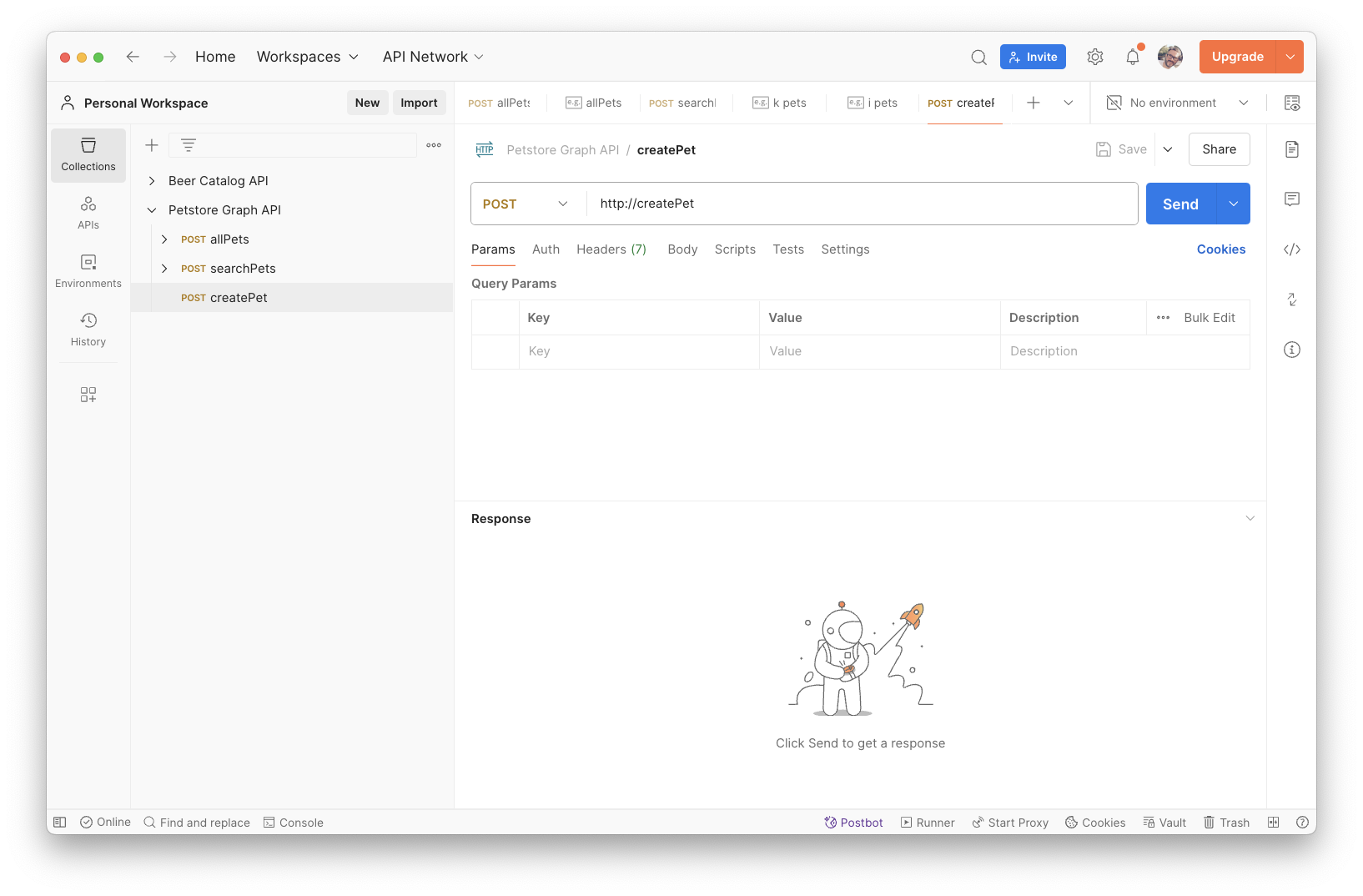Viewport: 1363px width, 896px height.
Task: Launch Postbot assistant
Action: (853, 822)
